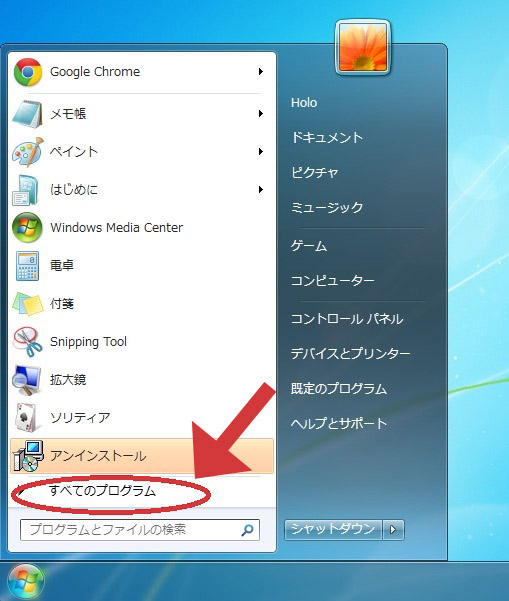The height and width of the screenshot is (601, 509).
Task: Open the ペイント paint palette icon
Action: pyautogui.click(x=27, y=152)
